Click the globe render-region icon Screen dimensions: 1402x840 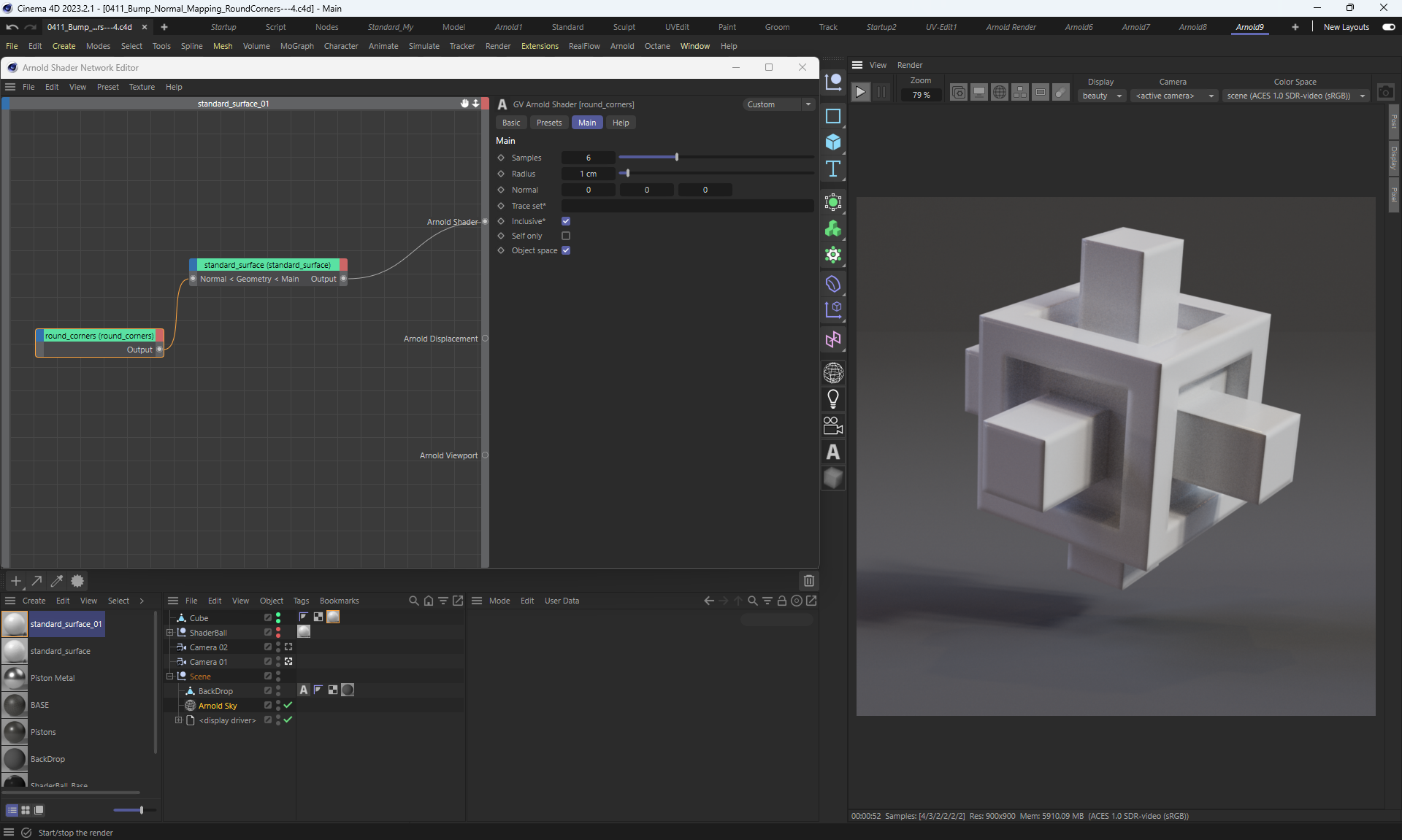pos(1000,93)
